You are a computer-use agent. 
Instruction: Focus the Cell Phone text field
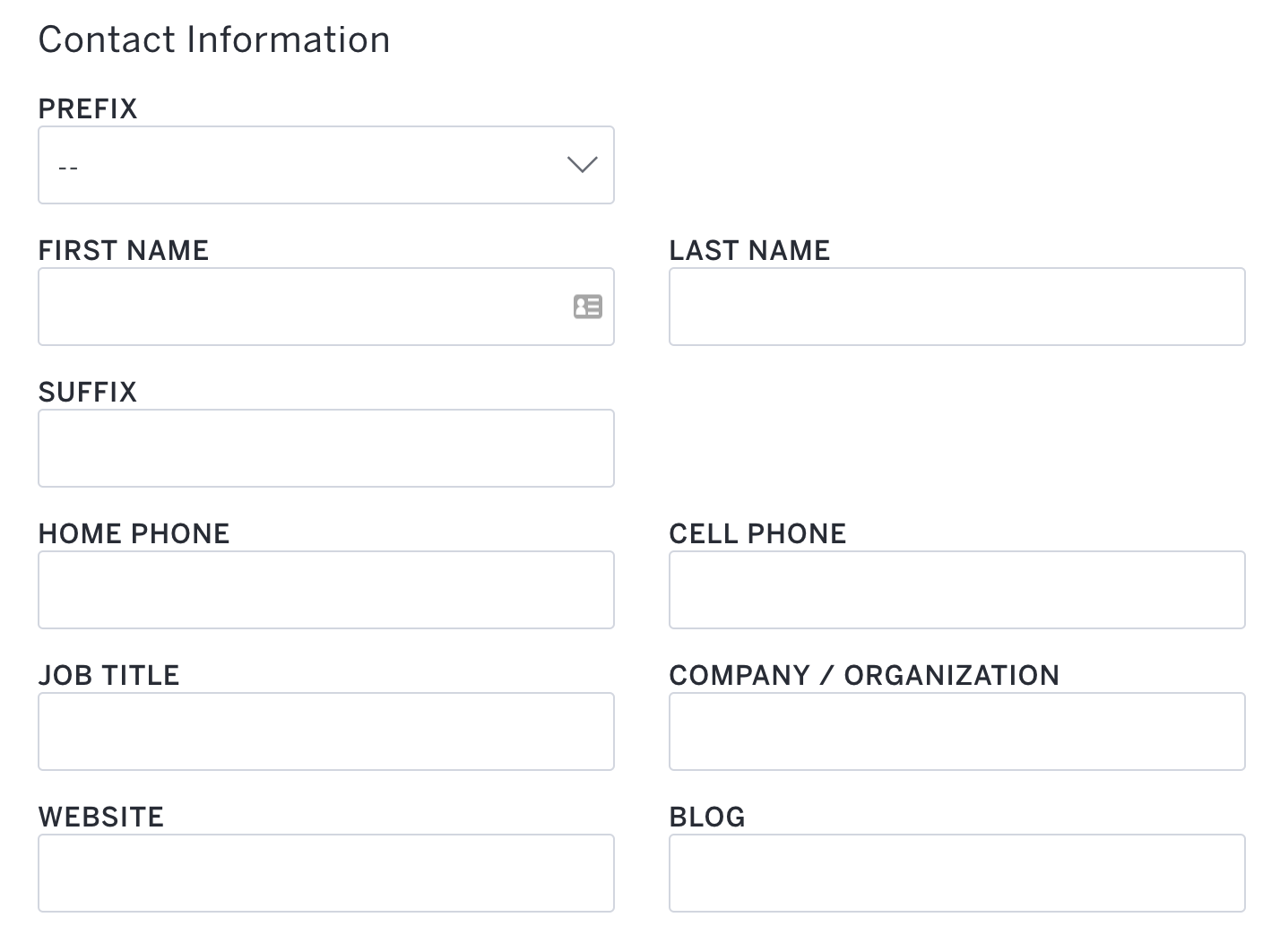[957, 590]
